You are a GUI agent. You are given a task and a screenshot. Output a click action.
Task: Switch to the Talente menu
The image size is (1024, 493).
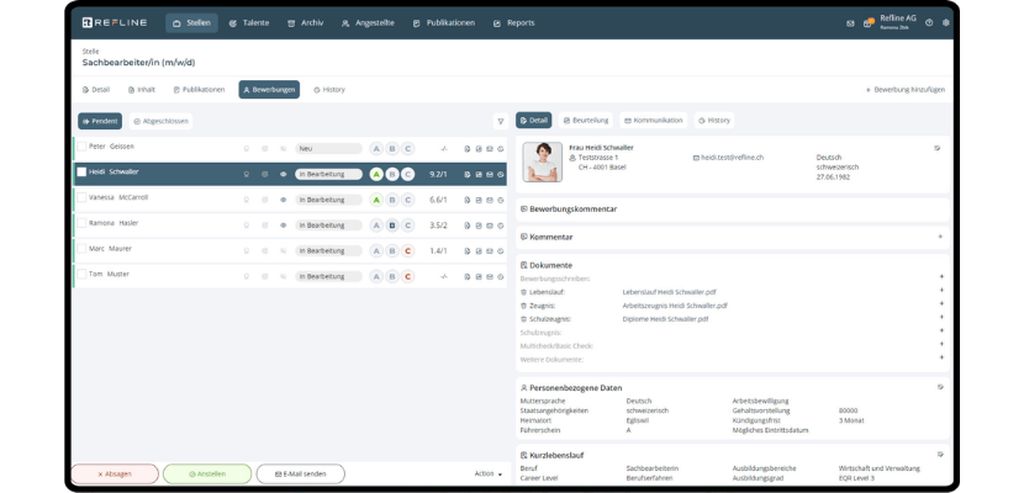248,22
